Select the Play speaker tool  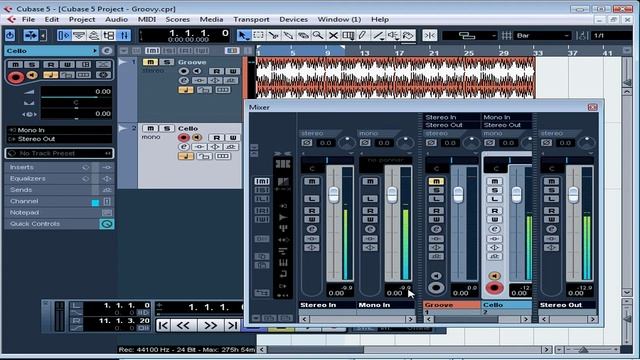[x=393, y=36]
